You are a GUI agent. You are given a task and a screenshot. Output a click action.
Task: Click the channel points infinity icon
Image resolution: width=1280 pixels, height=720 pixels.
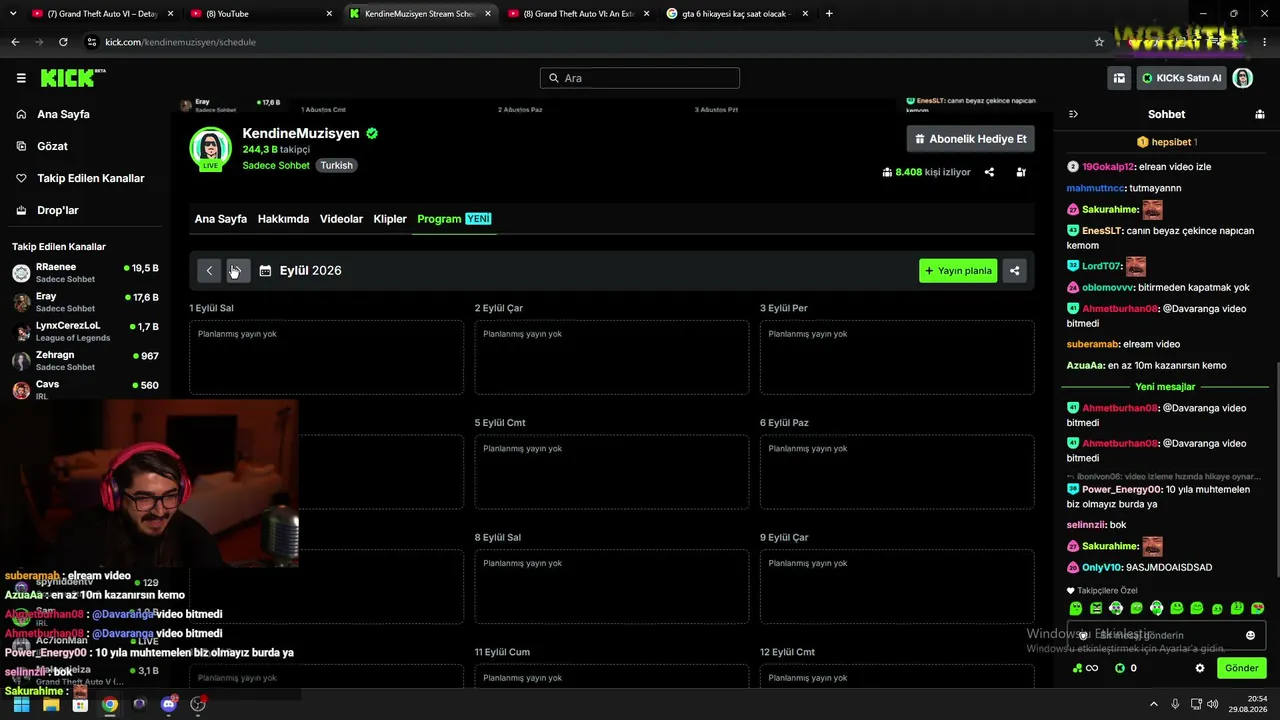[x=1085, y=668]
